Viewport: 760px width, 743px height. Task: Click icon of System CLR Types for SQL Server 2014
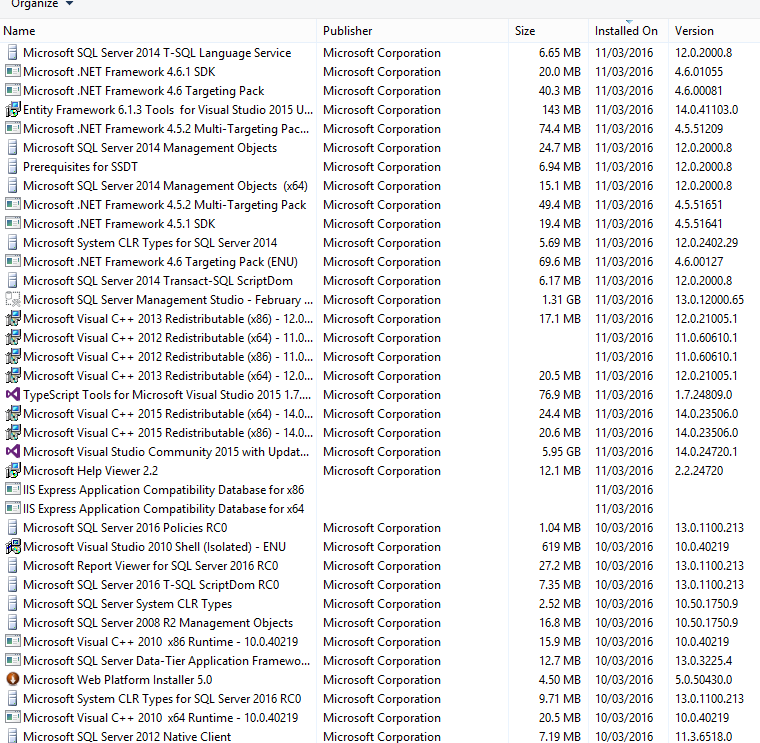[13, 242]
